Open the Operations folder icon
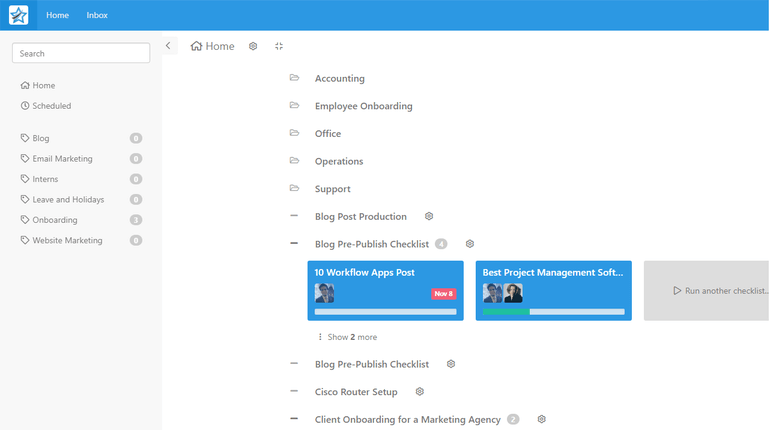Image resolution: width=770 pixels, height=430 pixels. click(294, 161)
